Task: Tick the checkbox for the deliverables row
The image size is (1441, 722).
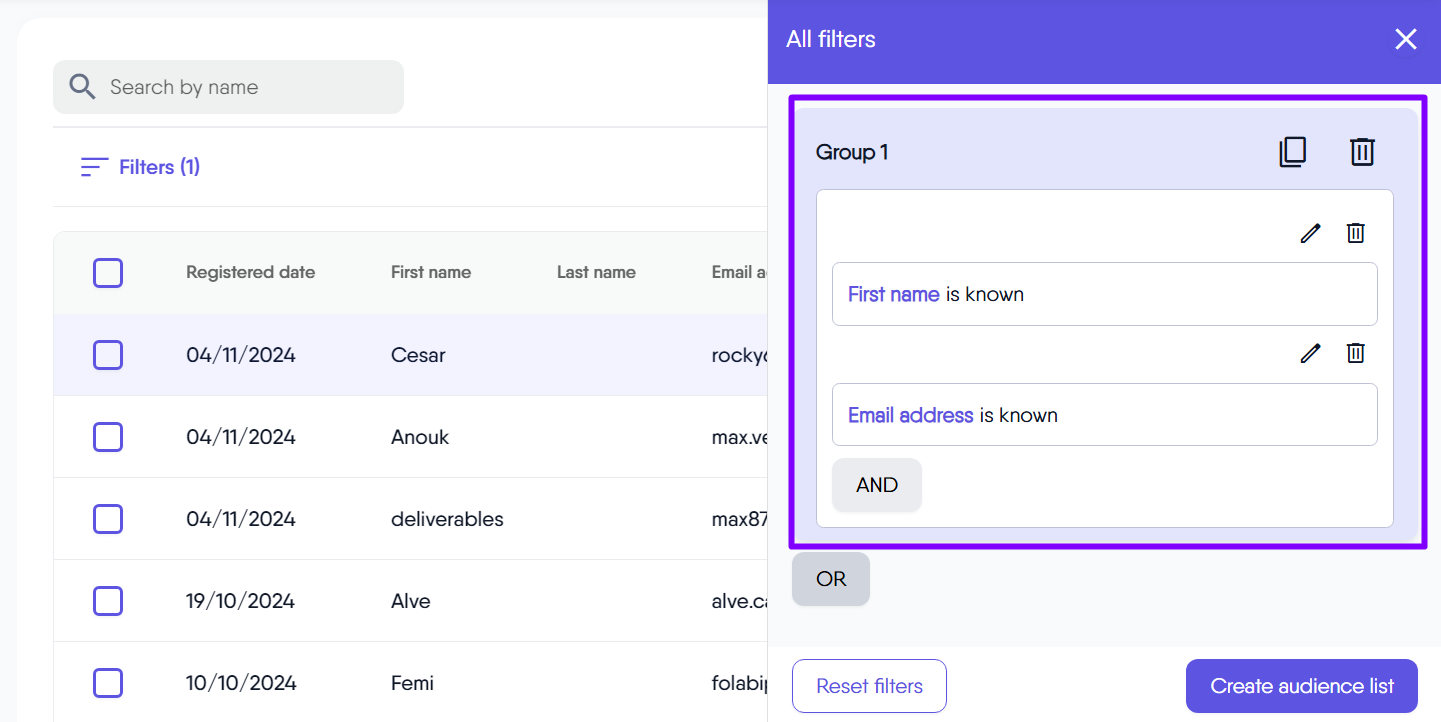Action: click(108, 519)
